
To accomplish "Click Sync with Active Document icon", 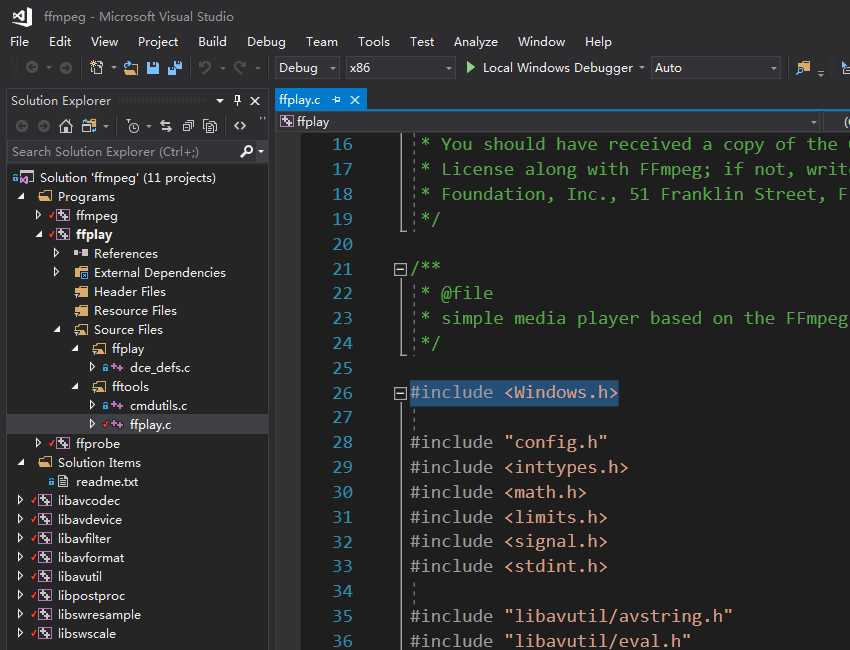I will [x=166, y=126].
